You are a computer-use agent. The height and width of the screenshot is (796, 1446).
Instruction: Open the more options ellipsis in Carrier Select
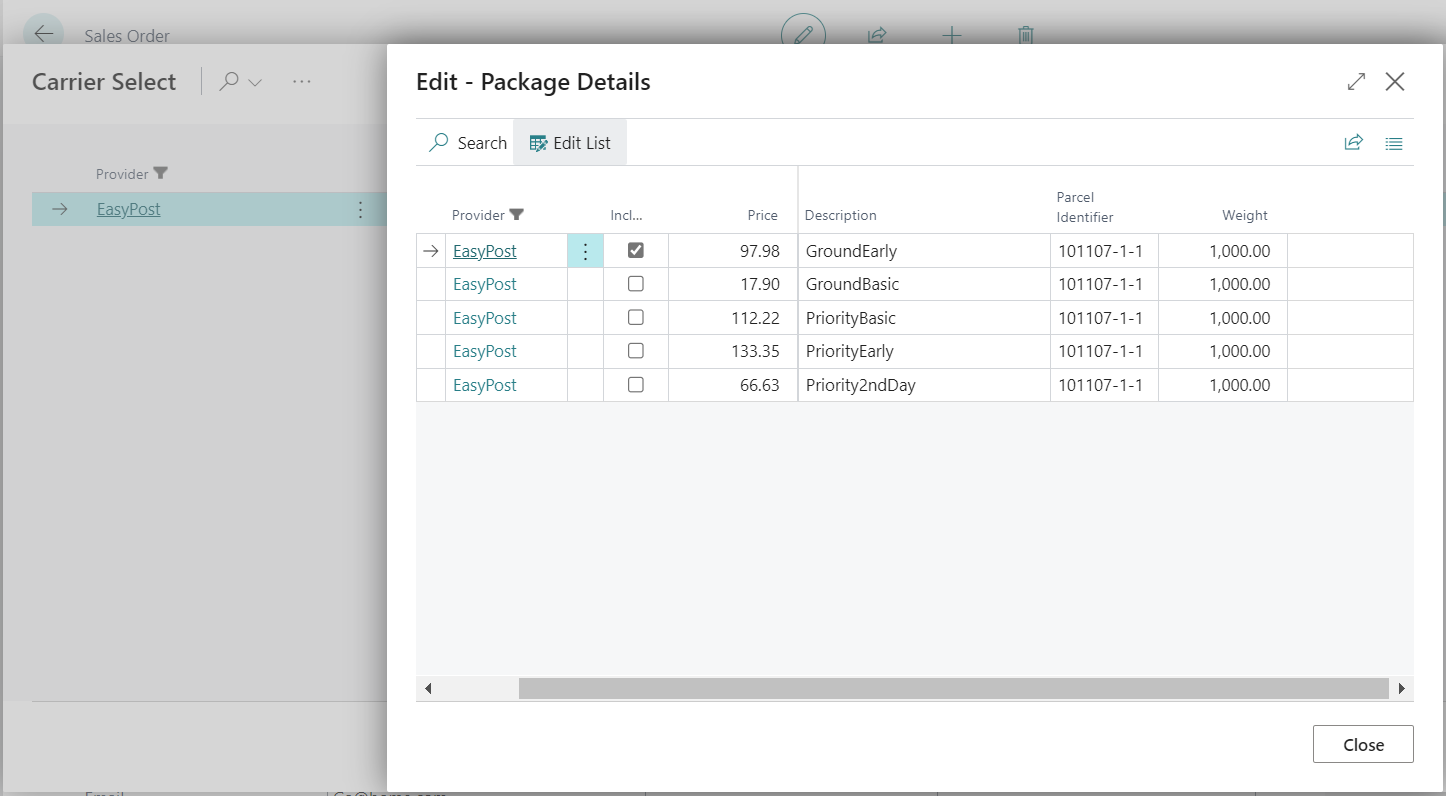tap(302, 82)
